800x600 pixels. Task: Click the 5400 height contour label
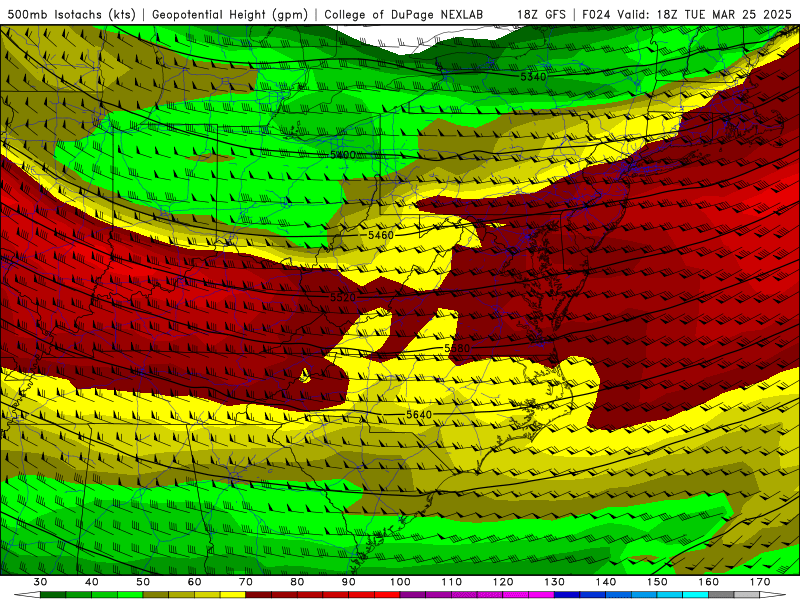343,155
